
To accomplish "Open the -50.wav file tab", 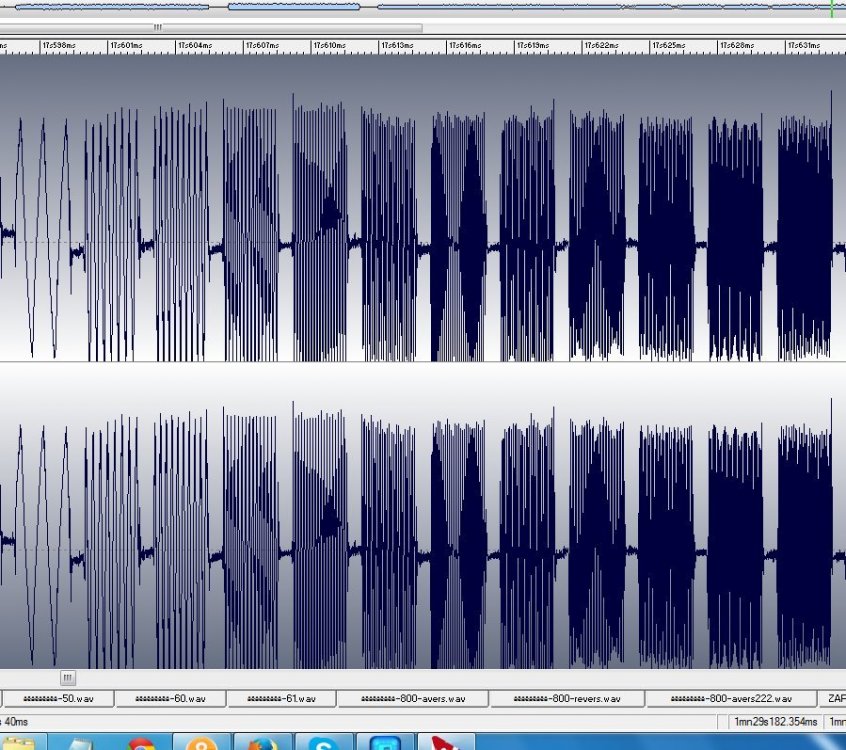I will (x=55, y=698).
